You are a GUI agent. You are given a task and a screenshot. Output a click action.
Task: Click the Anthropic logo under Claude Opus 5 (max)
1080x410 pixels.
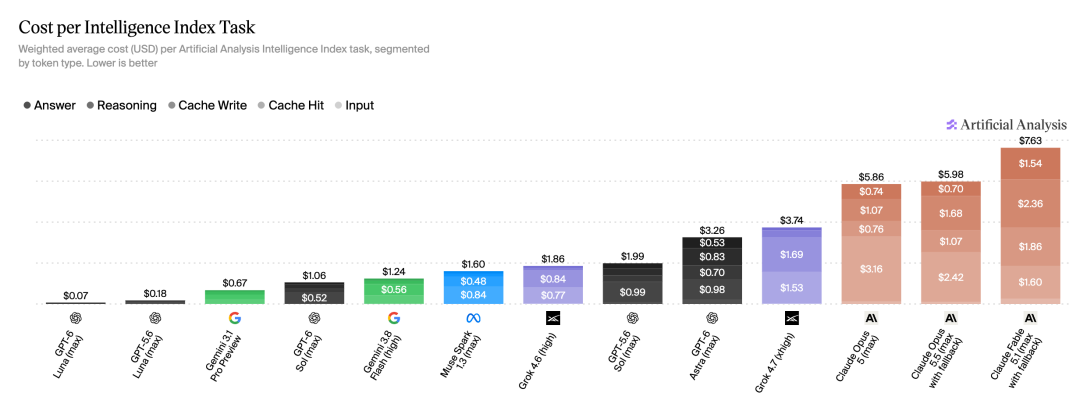click(871, 318)
